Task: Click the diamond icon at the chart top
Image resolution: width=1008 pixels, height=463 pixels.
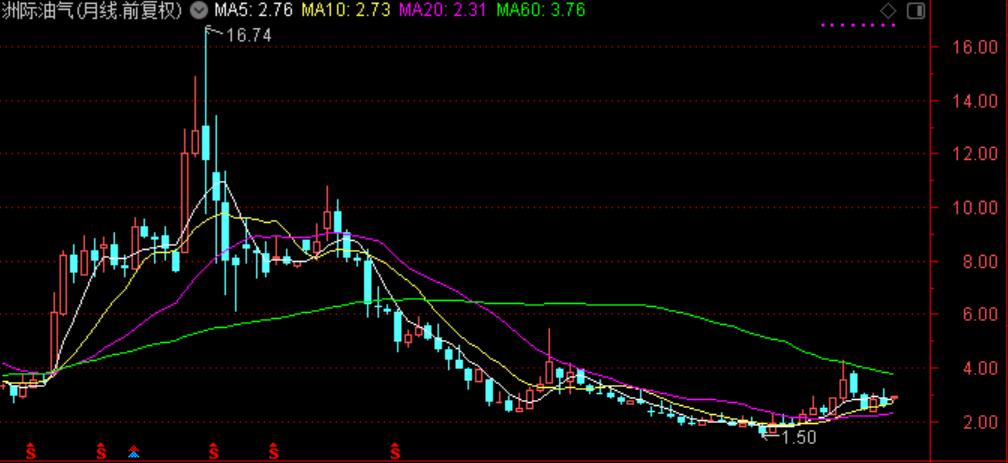Action: [x=888, y=10]
